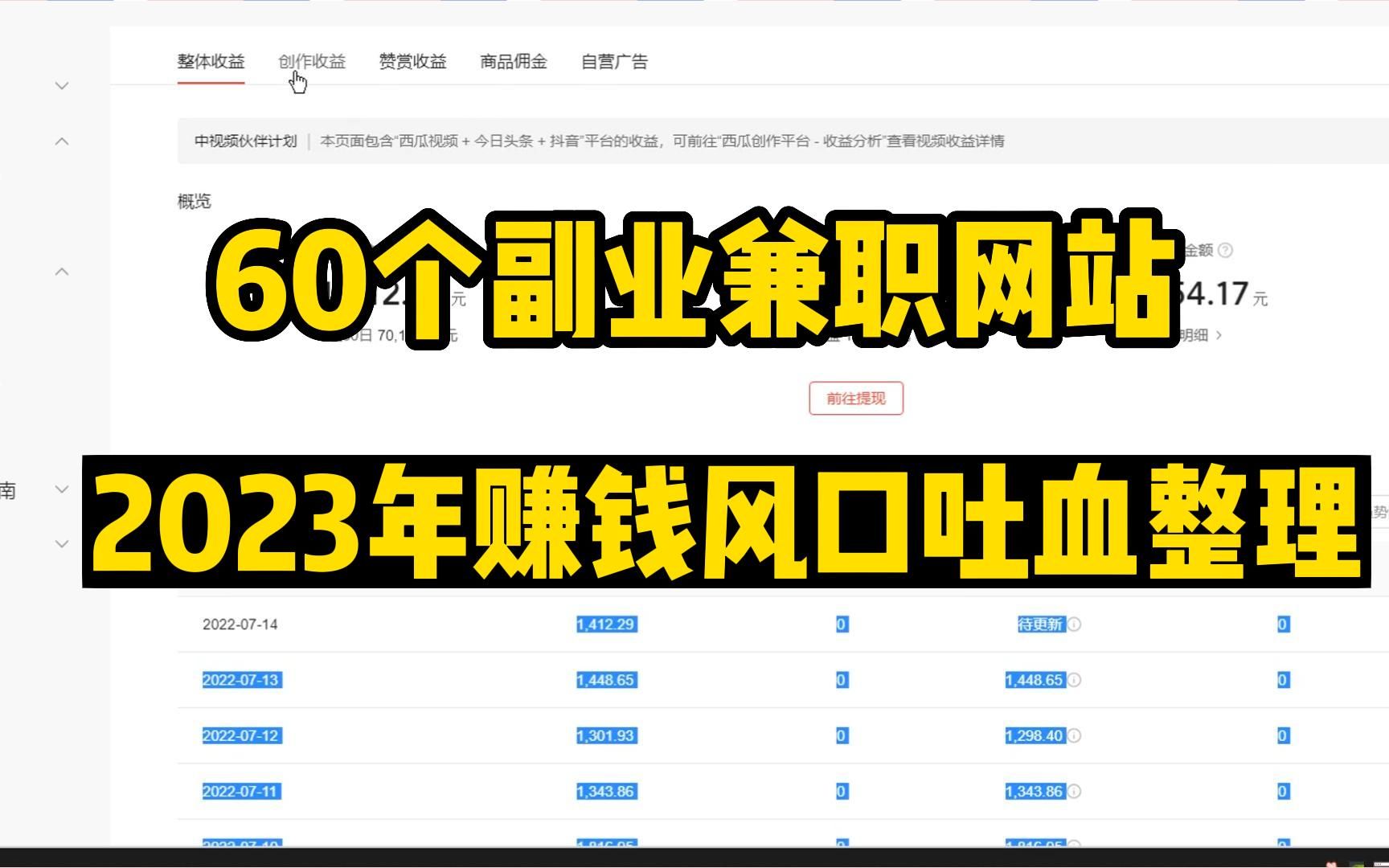Open the 整体收益 tab

click(x=211, y=62)
